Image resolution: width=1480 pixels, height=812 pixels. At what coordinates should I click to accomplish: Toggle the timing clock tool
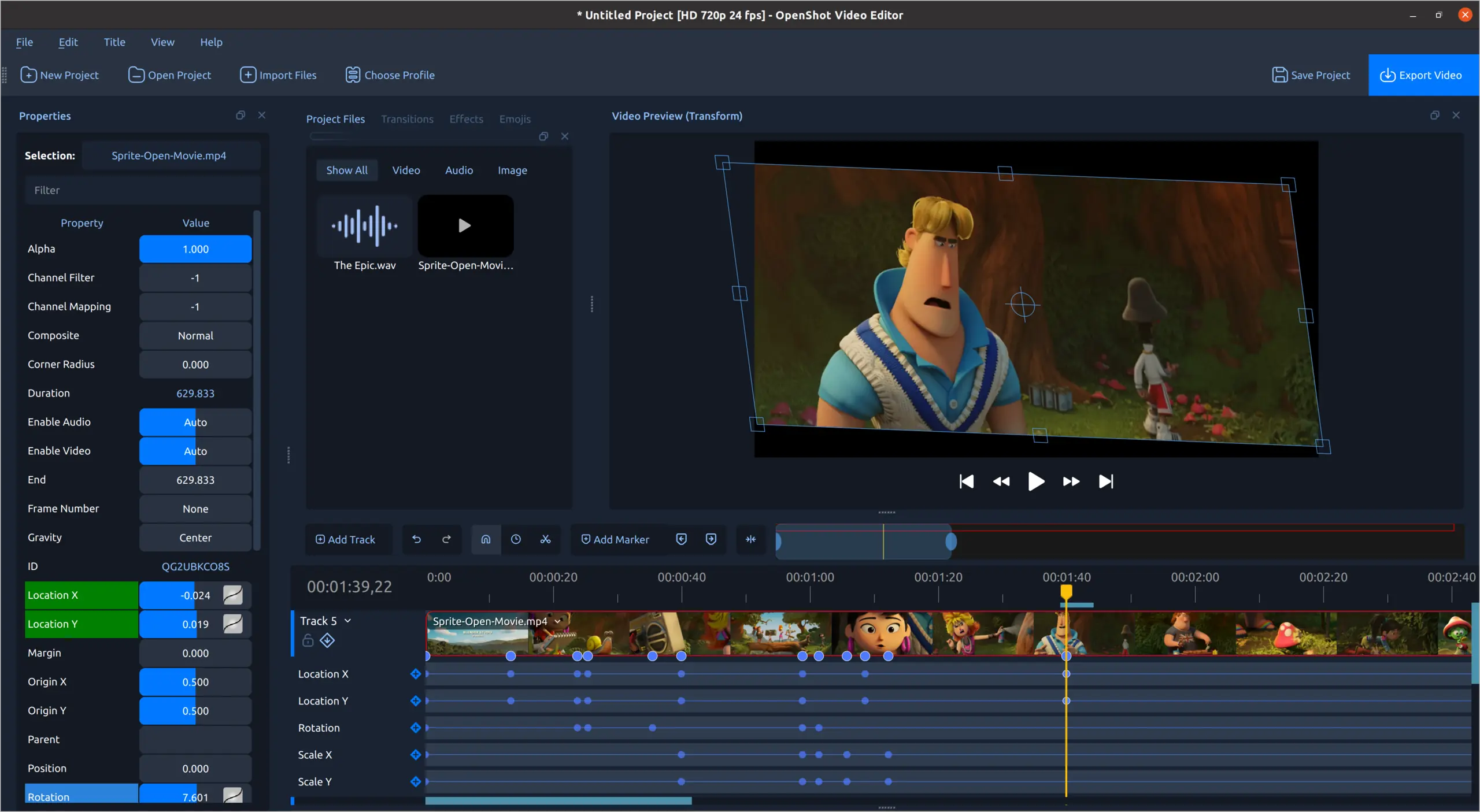point(516,539)
